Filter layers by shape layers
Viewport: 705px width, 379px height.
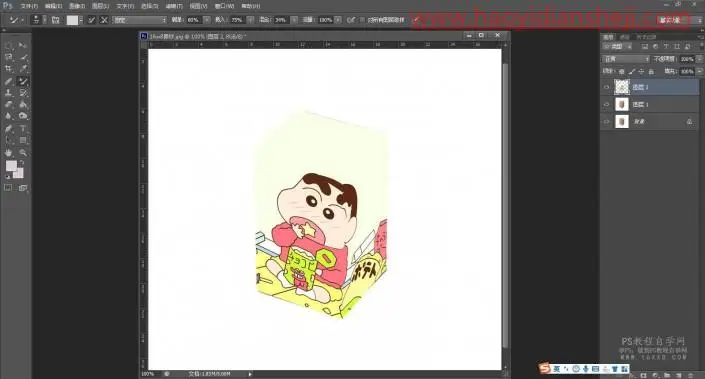pyautogui.click(x=677, y=46)
